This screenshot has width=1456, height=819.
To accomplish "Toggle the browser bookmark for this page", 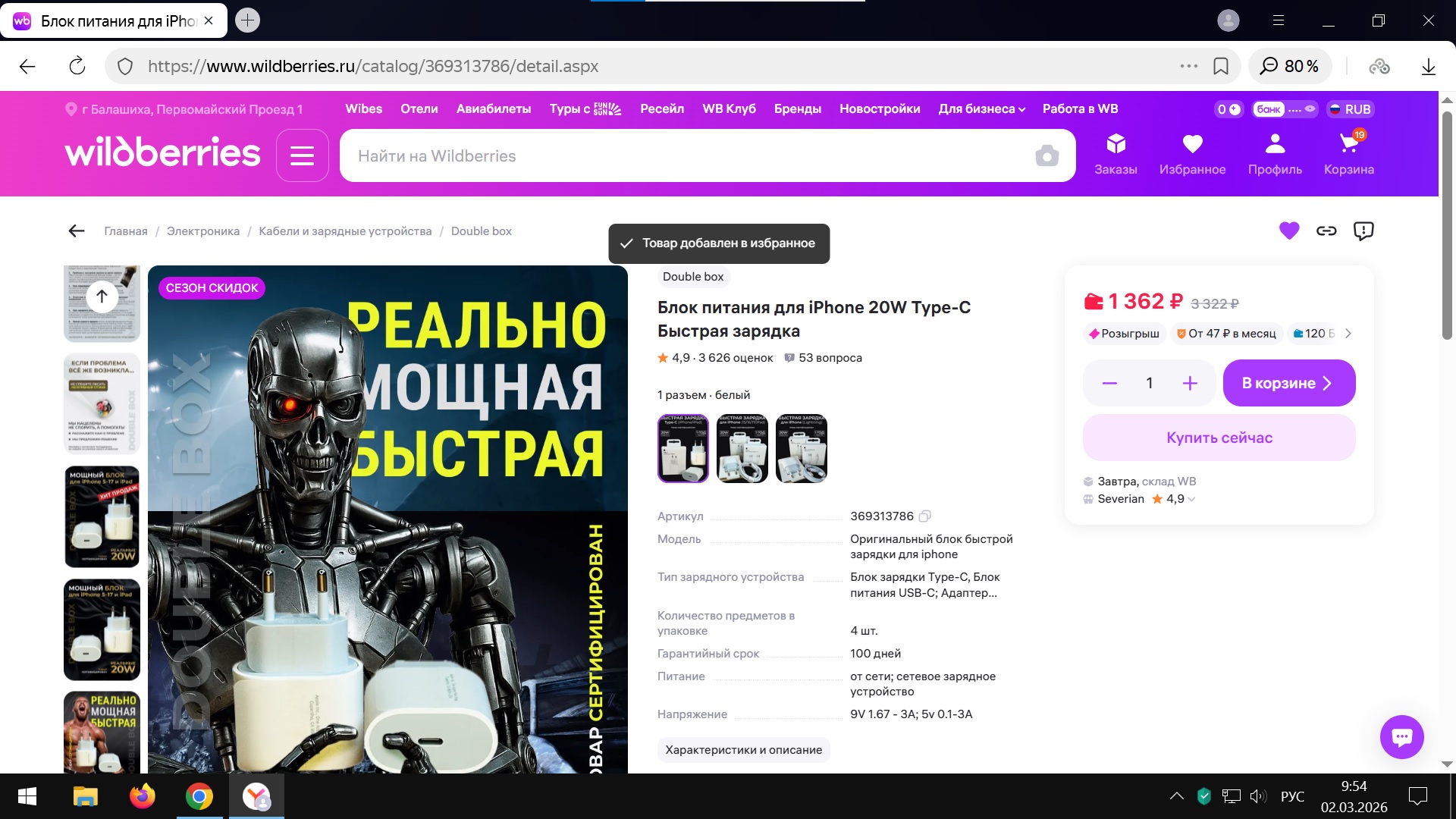I will [x=1221, y=66].
